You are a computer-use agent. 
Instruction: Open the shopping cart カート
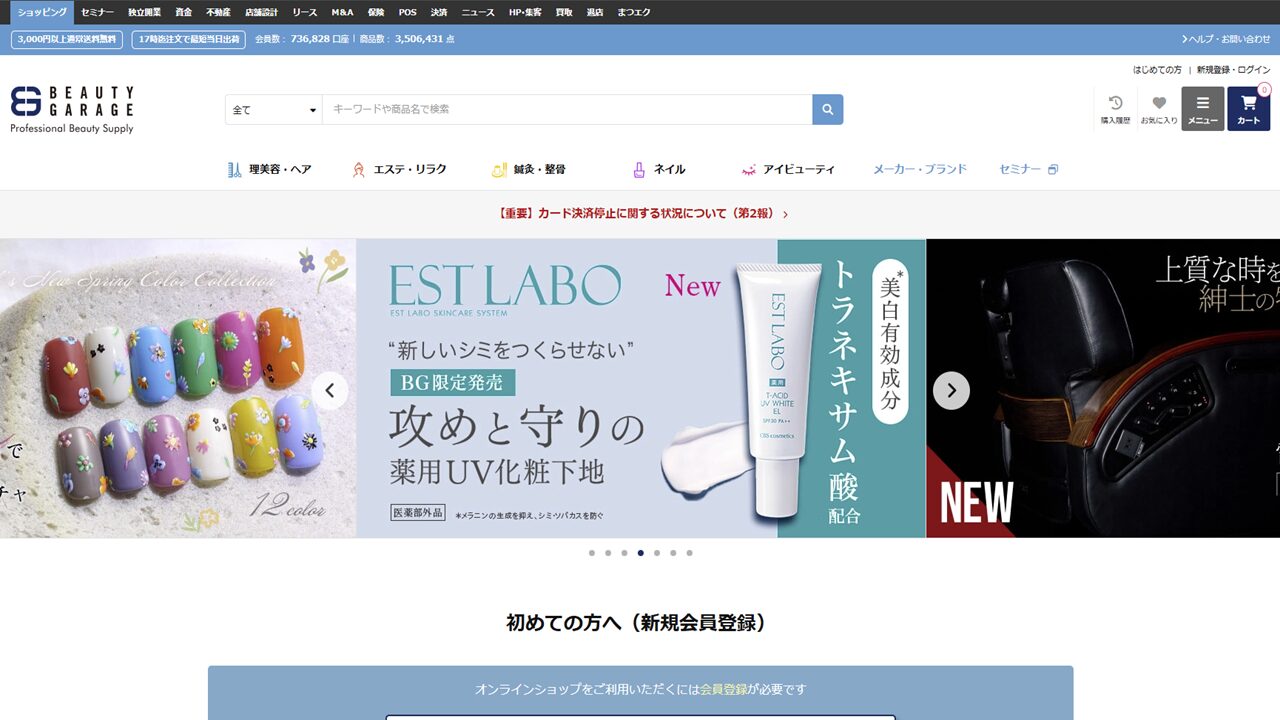coord(1248,108)
